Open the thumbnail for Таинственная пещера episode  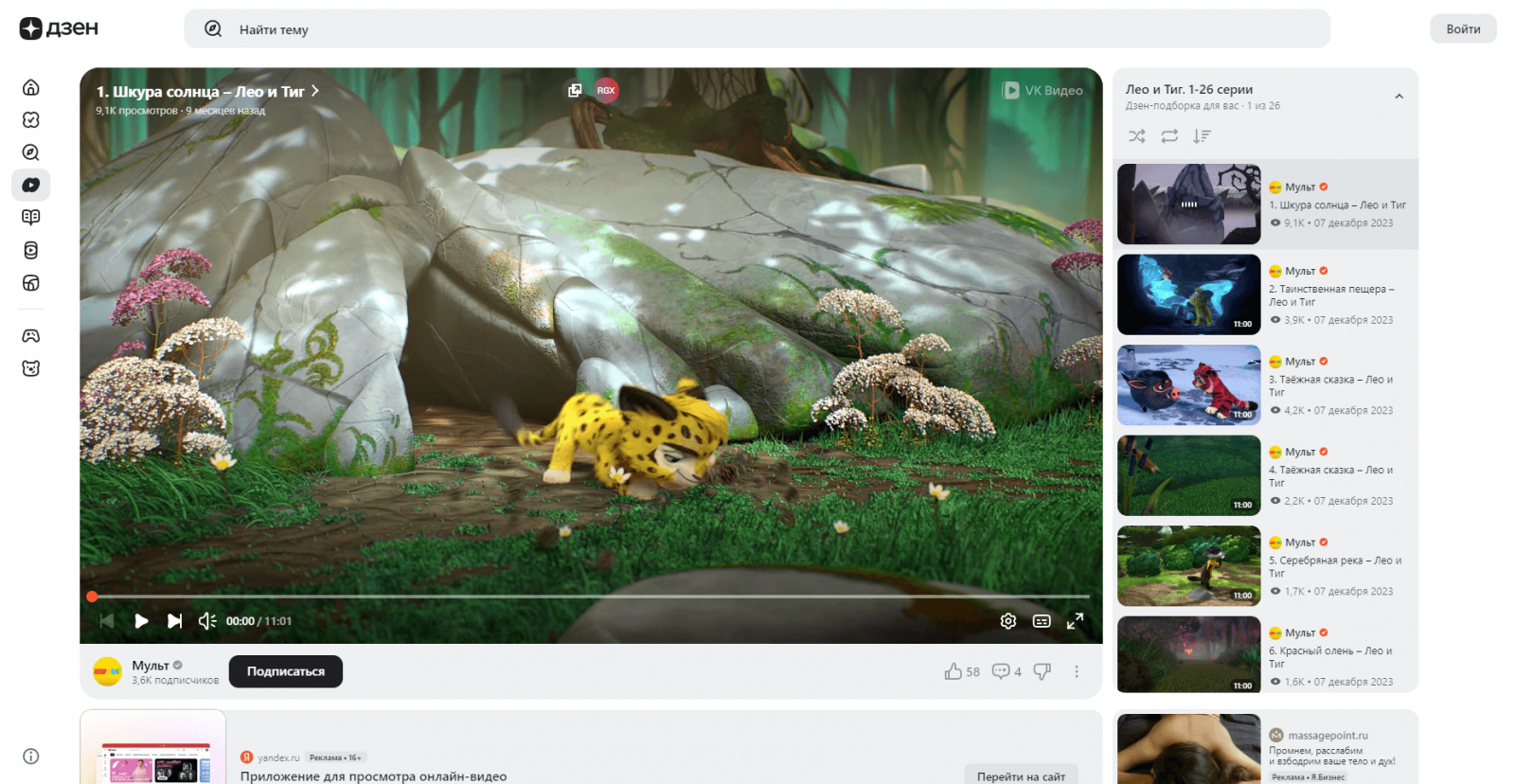1189,294
